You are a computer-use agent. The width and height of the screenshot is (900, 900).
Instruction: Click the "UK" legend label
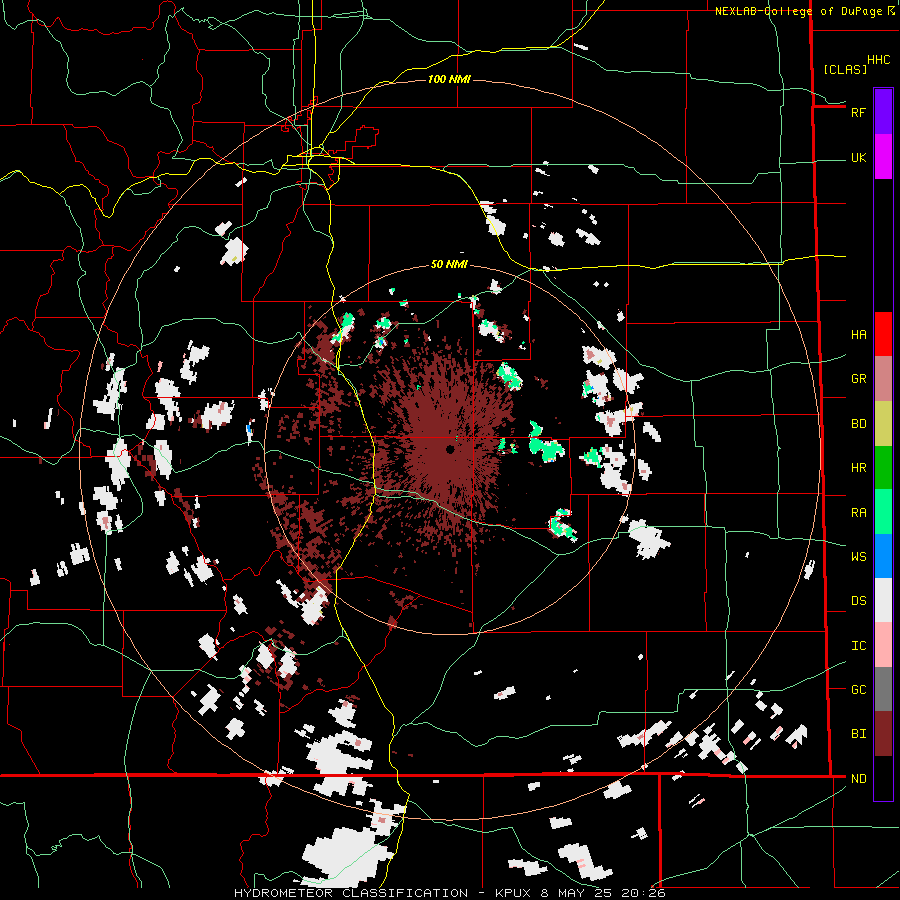[858, 158]
